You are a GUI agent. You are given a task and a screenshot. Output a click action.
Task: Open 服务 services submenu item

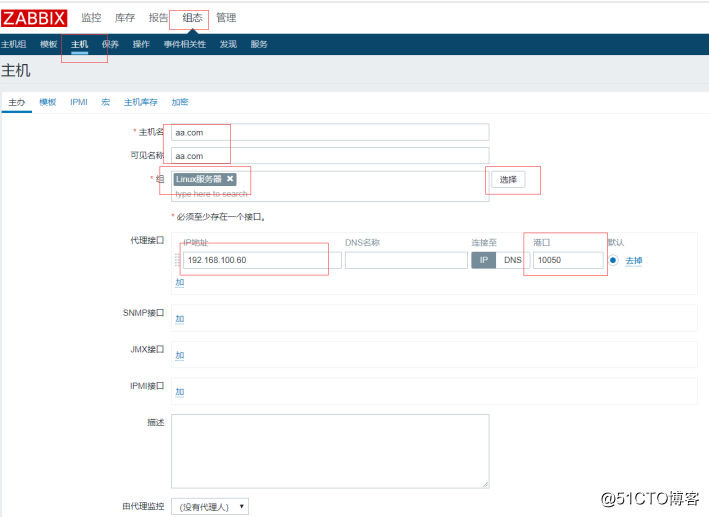click(x=259, y=44)
